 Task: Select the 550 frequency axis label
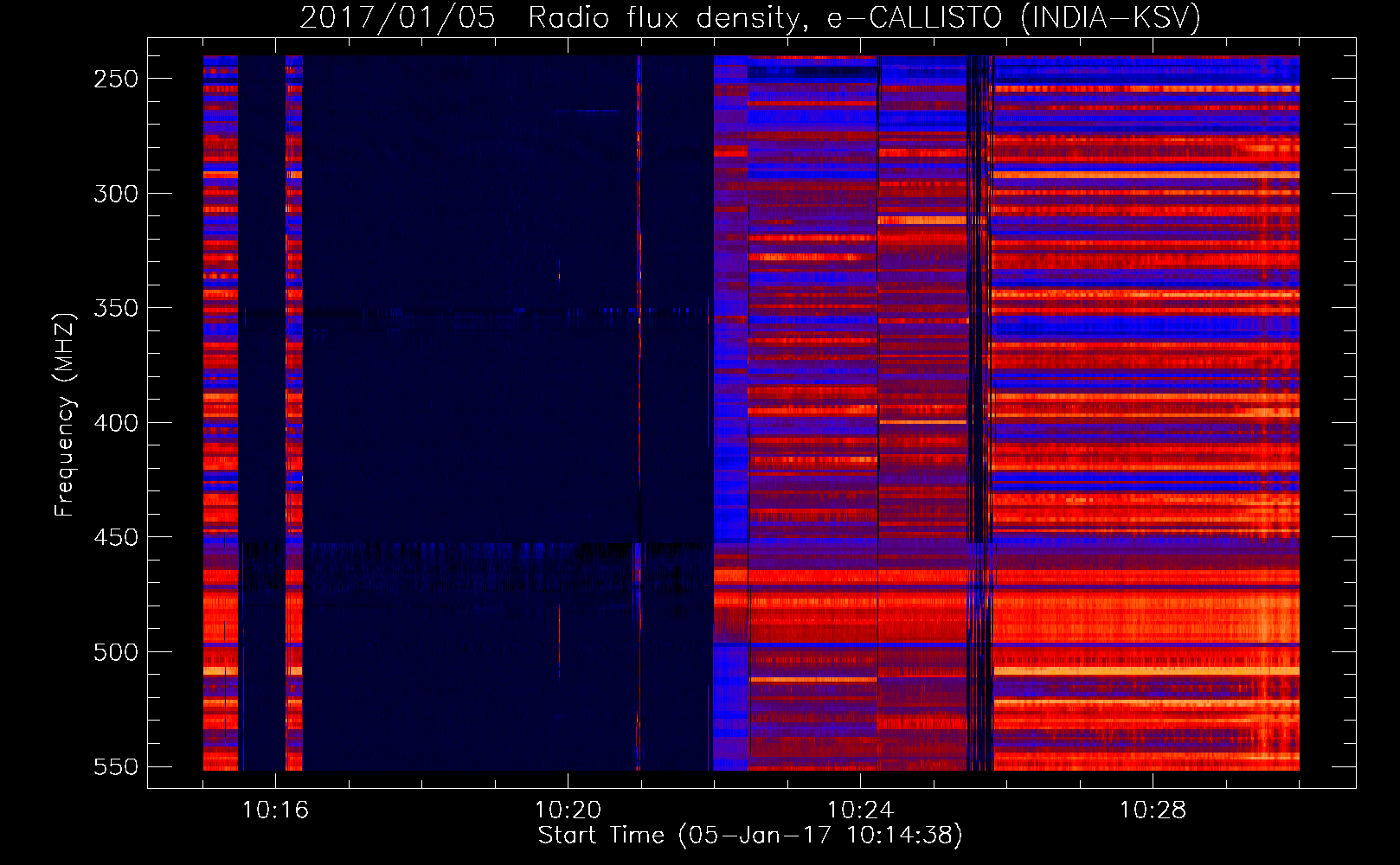(x=116, y=766)
